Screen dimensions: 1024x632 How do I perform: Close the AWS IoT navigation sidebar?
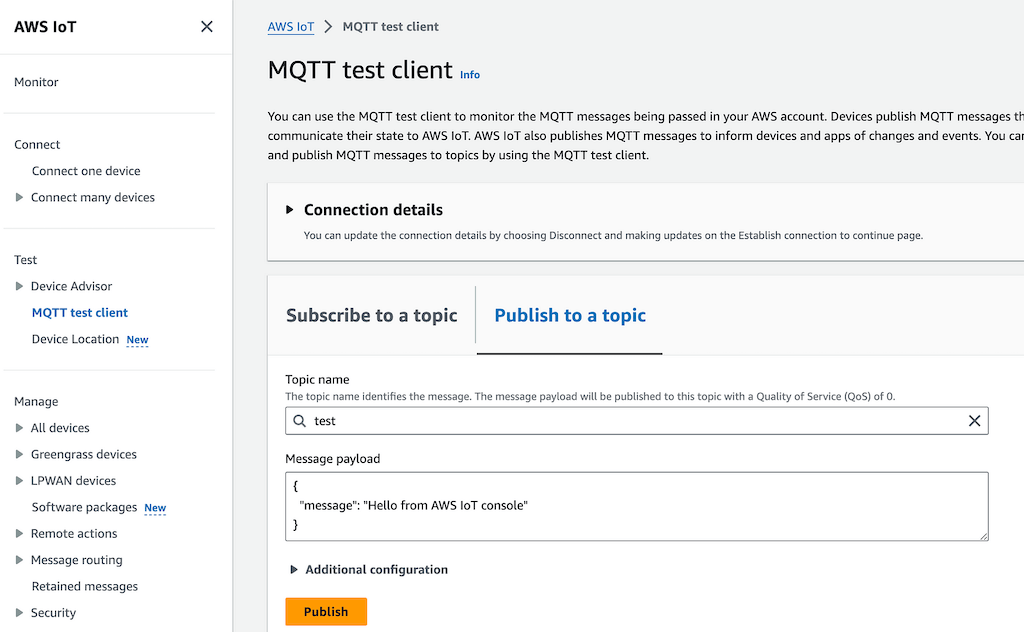point(207,27)
